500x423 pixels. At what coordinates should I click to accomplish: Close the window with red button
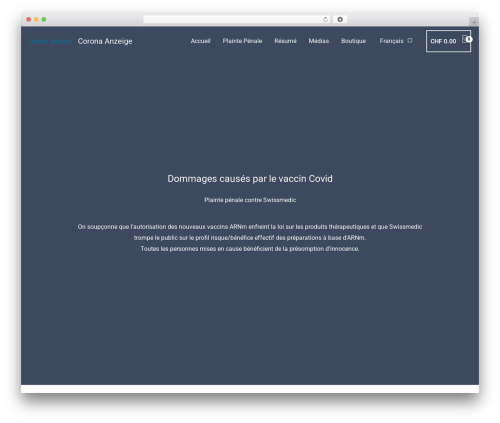(29, 20)
